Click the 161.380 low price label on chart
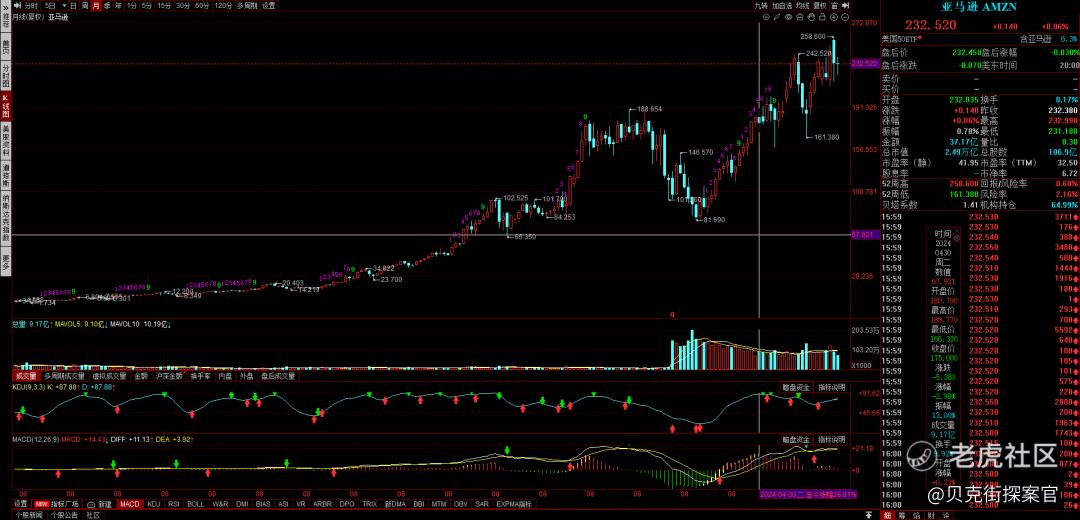 tap(827, 137)
